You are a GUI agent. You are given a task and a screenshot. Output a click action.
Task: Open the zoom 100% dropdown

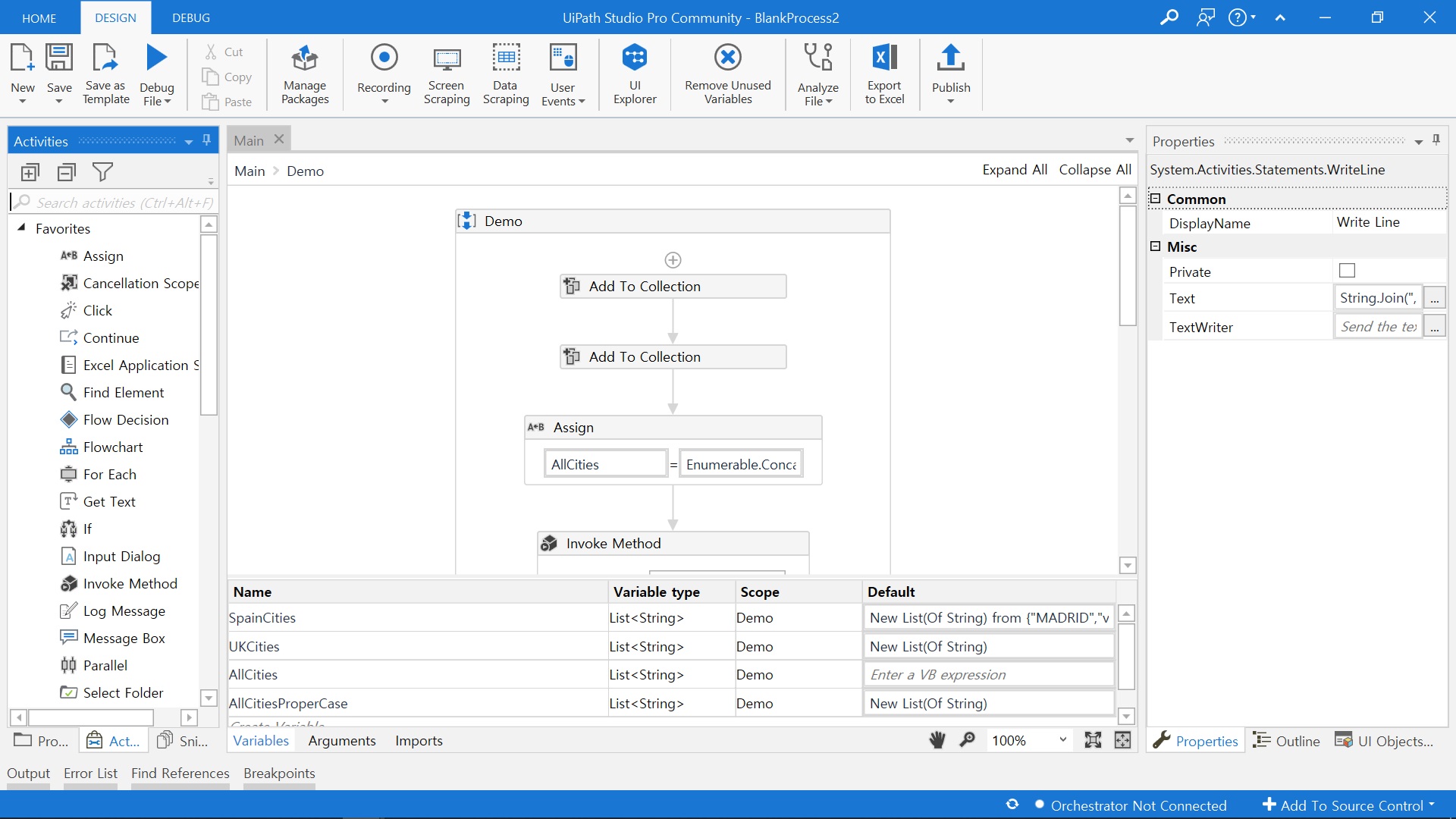(1063, 740)
